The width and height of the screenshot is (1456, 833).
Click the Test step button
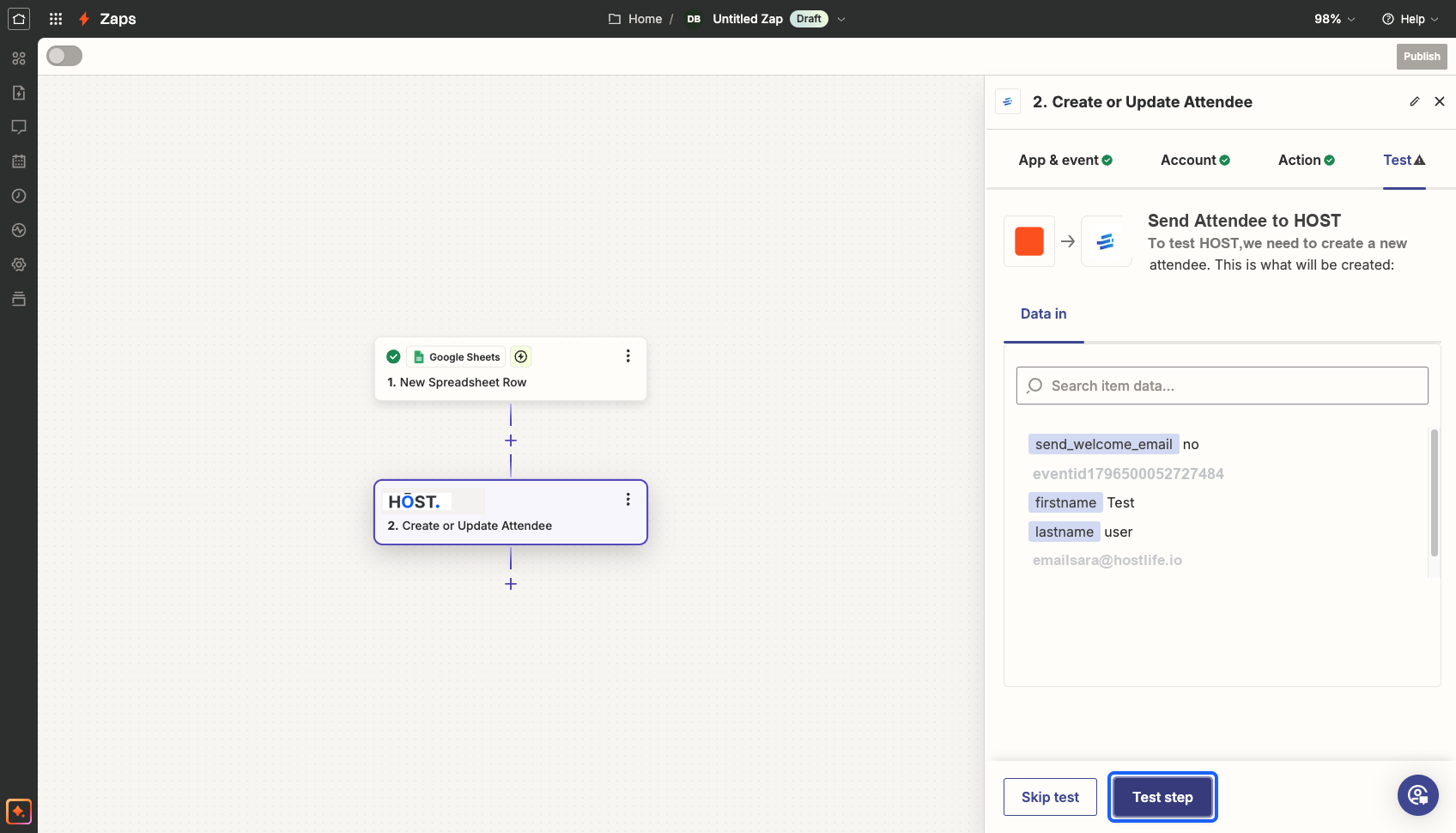tap(1162, 797)
